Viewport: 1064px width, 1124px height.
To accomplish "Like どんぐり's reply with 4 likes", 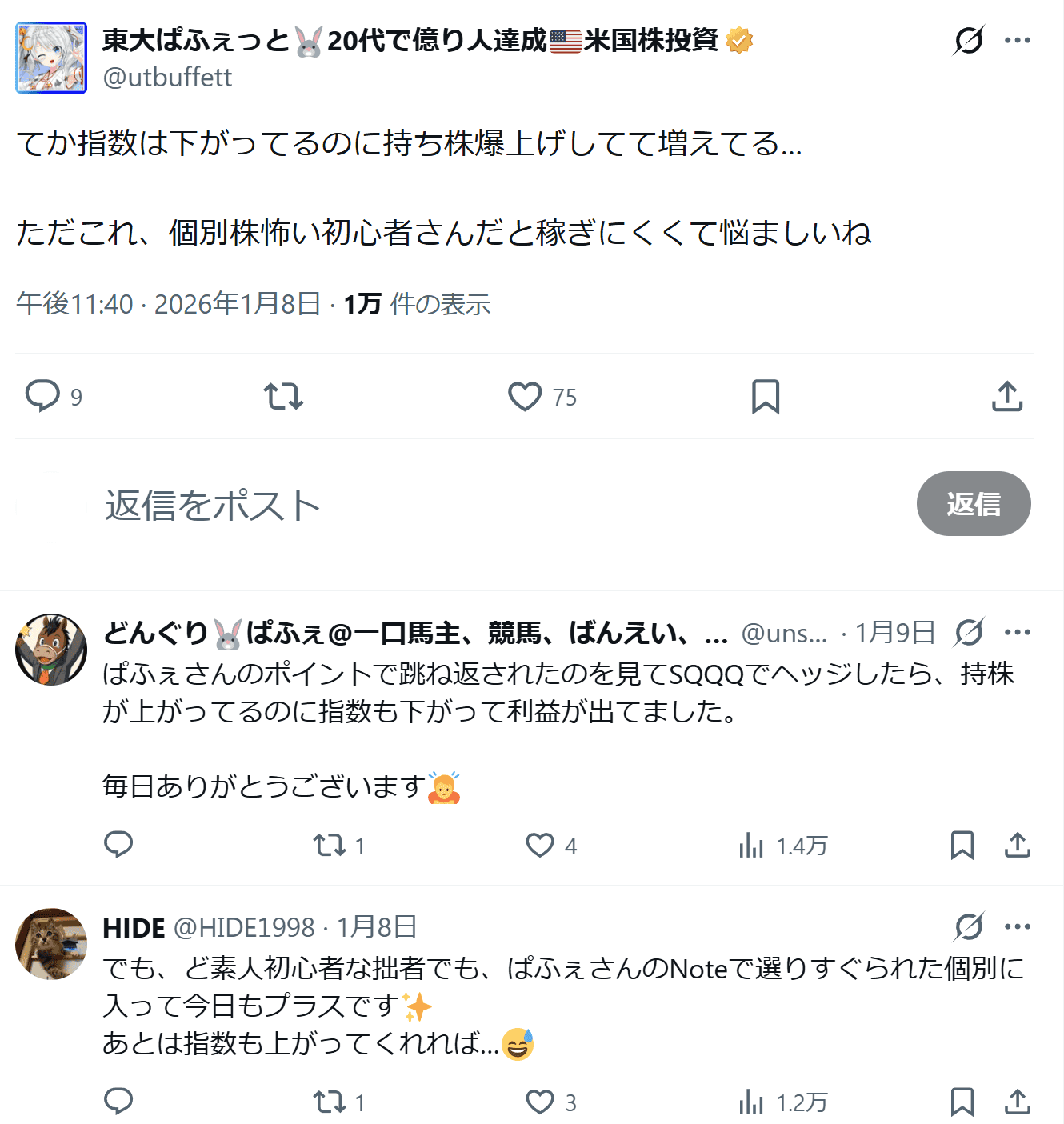I will [551, 846].
